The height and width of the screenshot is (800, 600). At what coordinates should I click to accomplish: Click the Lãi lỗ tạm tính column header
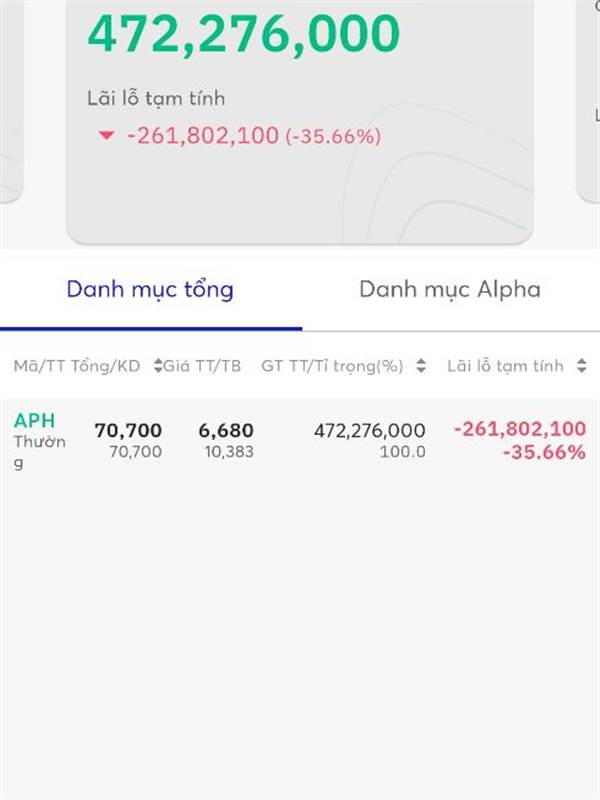[506, 366]
